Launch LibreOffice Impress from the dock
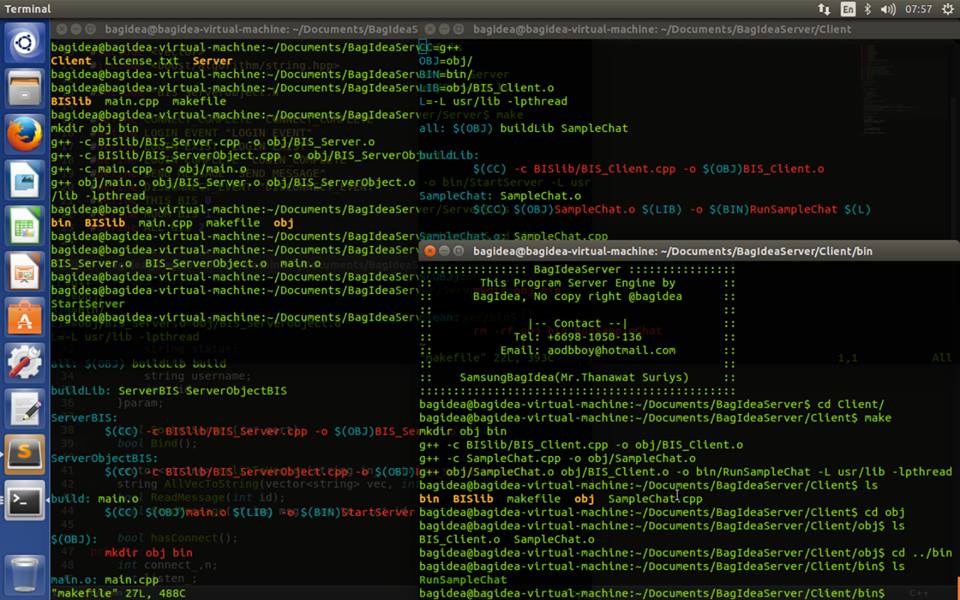This screenshot has height=600, width=960. click(x=25, y=272)
